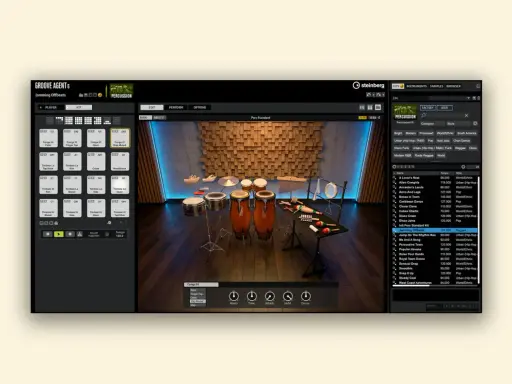Adjust the Attack knob
The image size is (512, 384).
(x=270, y=296)
